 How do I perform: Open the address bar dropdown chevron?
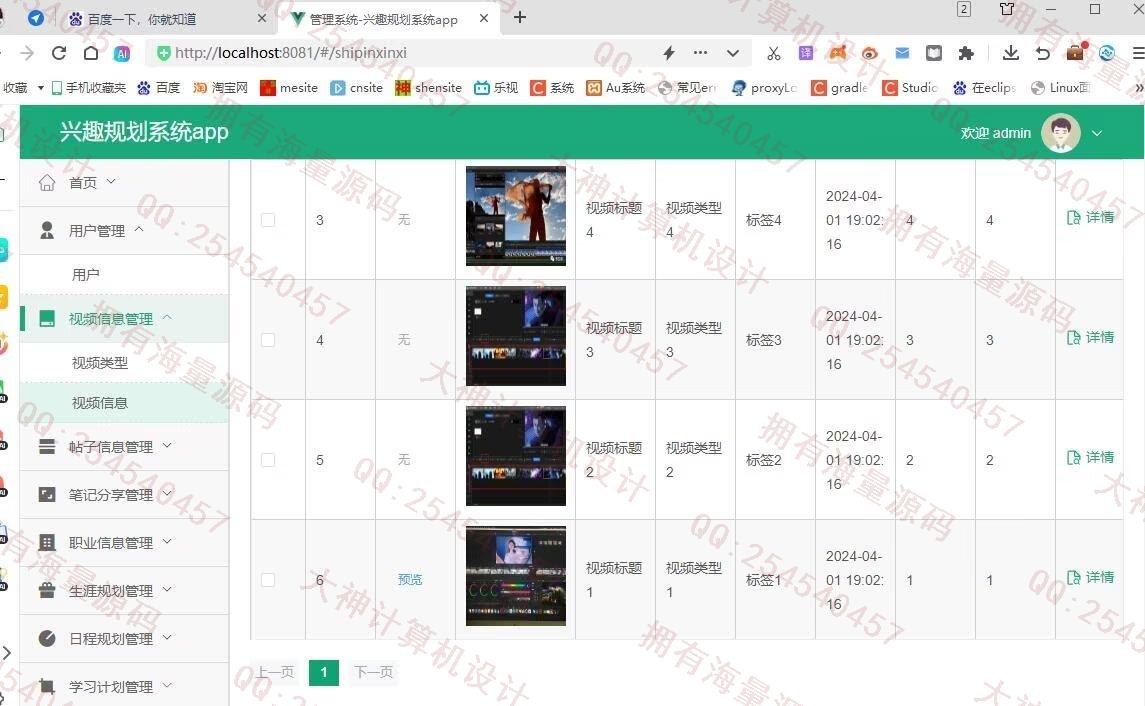(732, 53)
